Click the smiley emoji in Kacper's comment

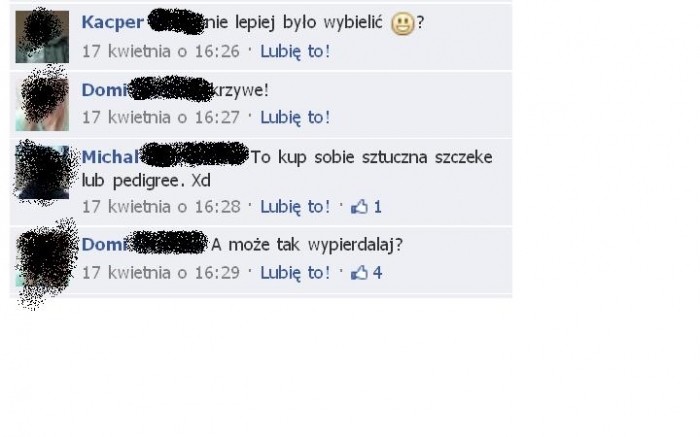(x=402, y=24)
